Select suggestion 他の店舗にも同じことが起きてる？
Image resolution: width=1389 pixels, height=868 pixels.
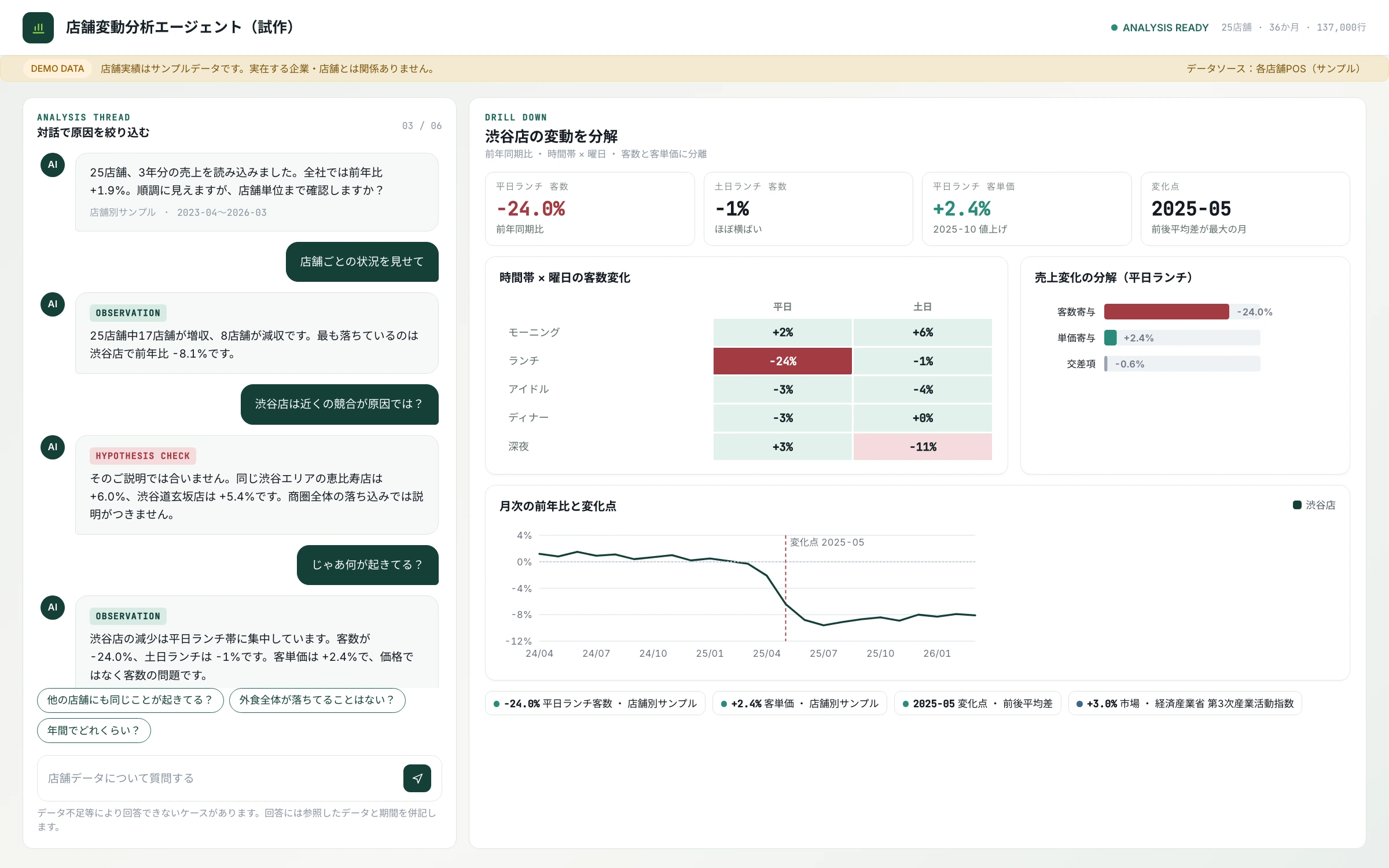click(130, 700)
